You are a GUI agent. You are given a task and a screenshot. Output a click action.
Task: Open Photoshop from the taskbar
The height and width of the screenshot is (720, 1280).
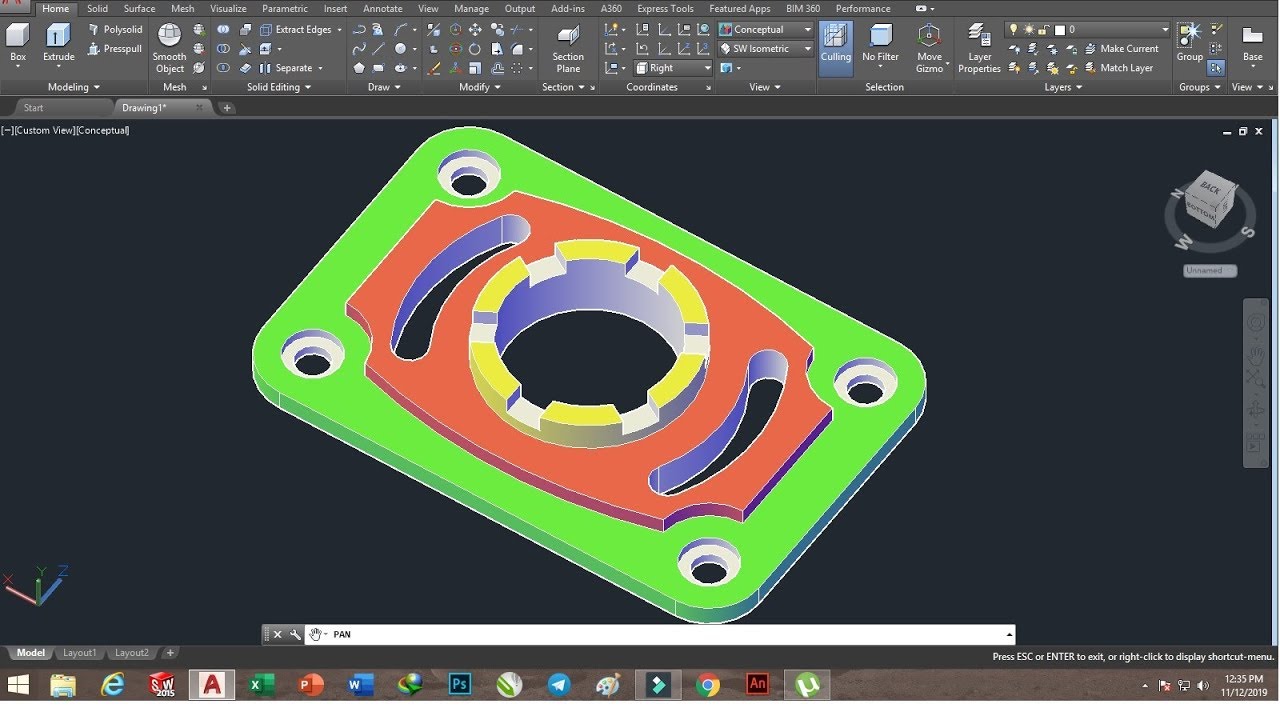coord(460,685)
